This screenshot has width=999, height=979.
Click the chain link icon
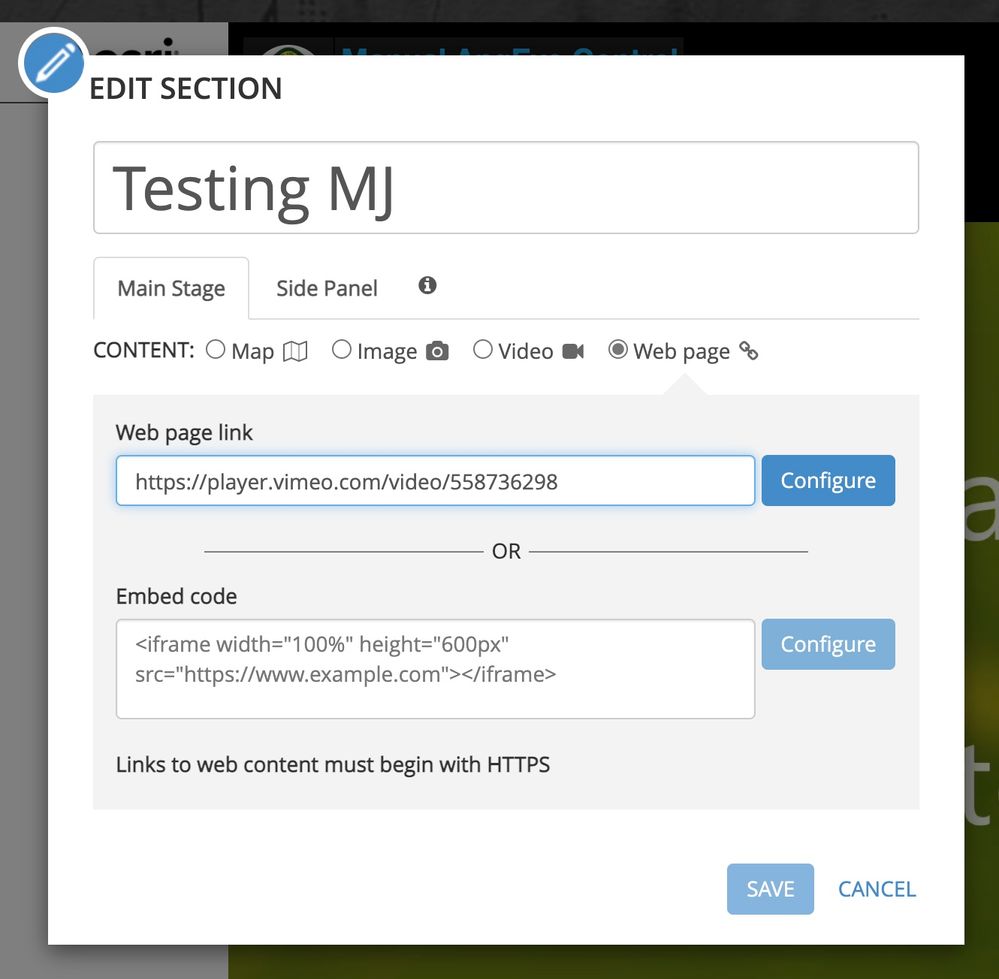coord(749,351)
